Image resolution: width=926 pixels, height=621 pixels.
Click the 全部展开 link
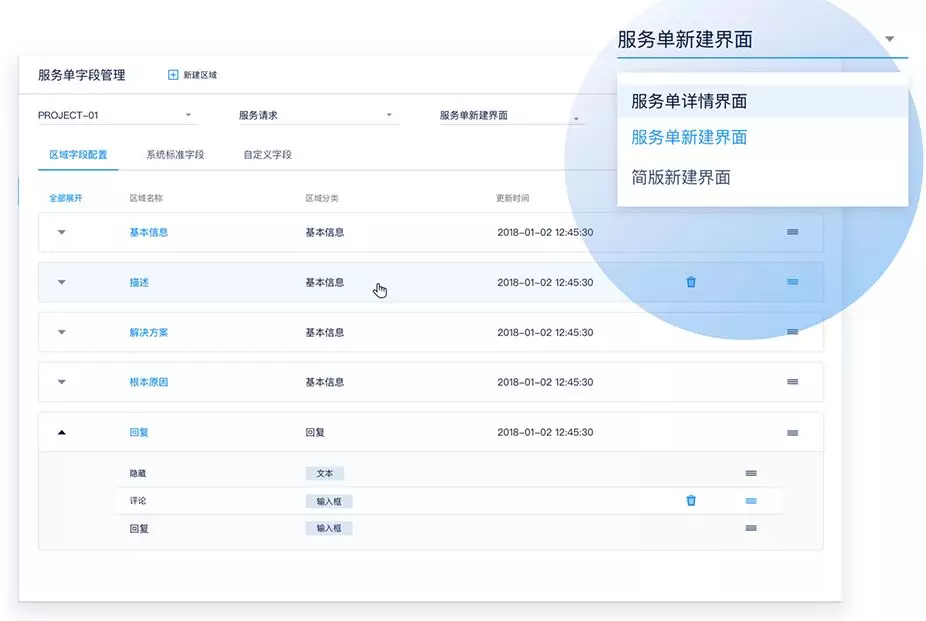tap(66, 198)
